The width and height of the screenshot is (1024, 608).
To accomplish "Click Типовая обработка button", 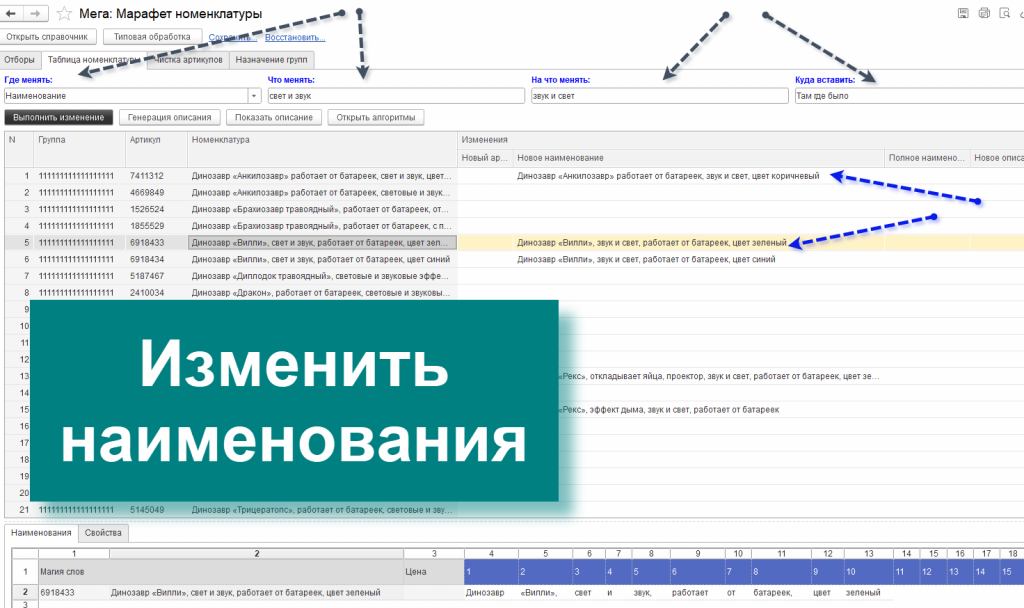I will click(152, 37).
